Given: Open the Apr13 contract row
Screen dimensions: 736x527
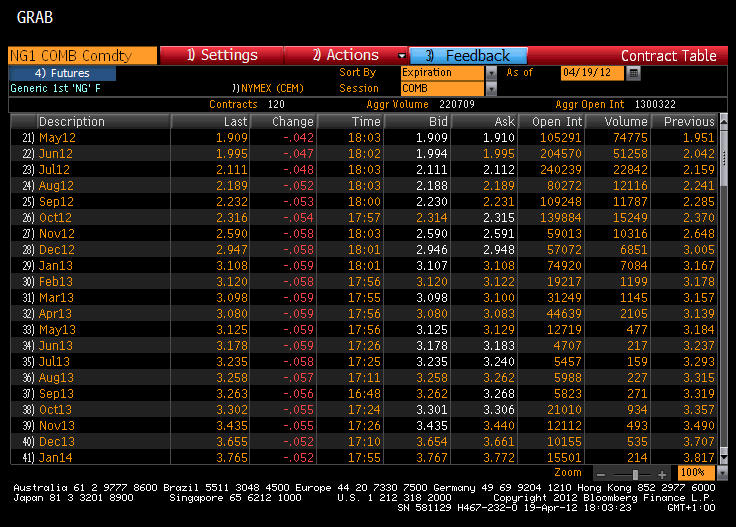Looking at the screenshot, I should (x=364, y=313).
